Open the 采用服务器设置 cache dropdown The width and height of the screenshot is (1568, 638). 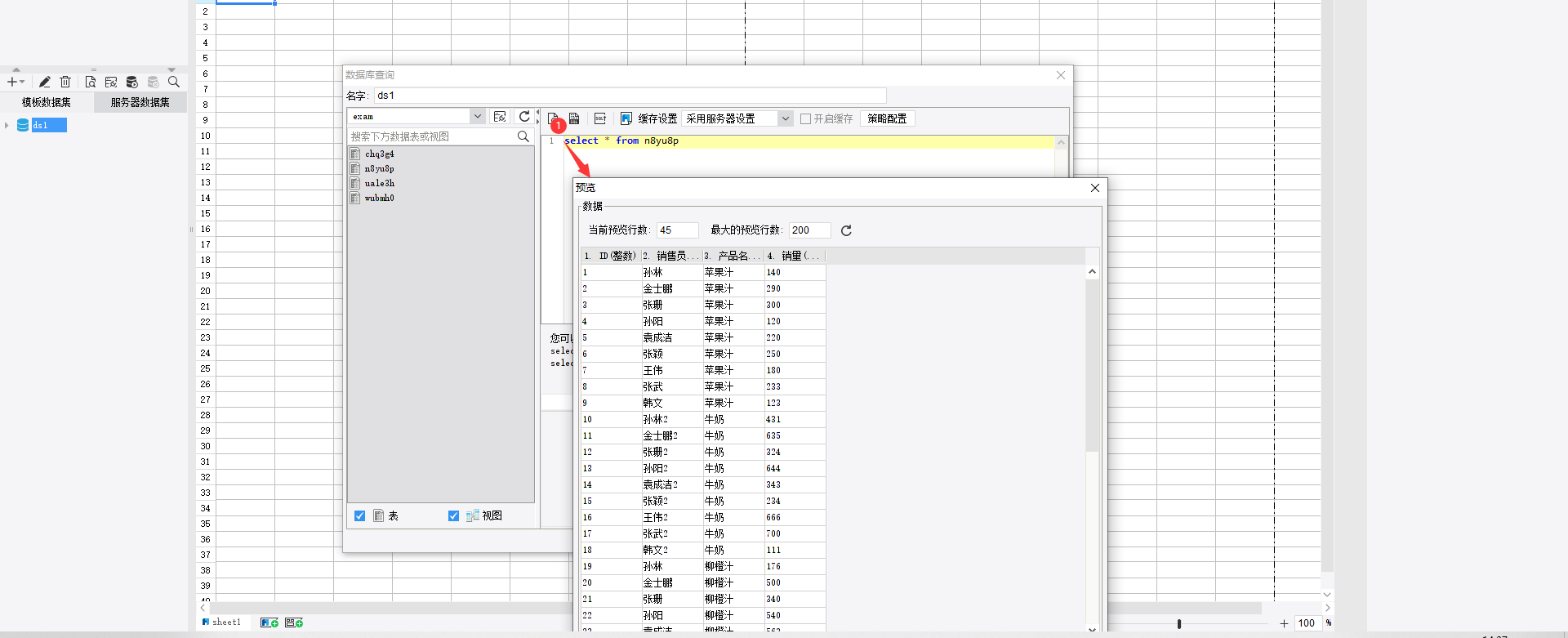785,118
